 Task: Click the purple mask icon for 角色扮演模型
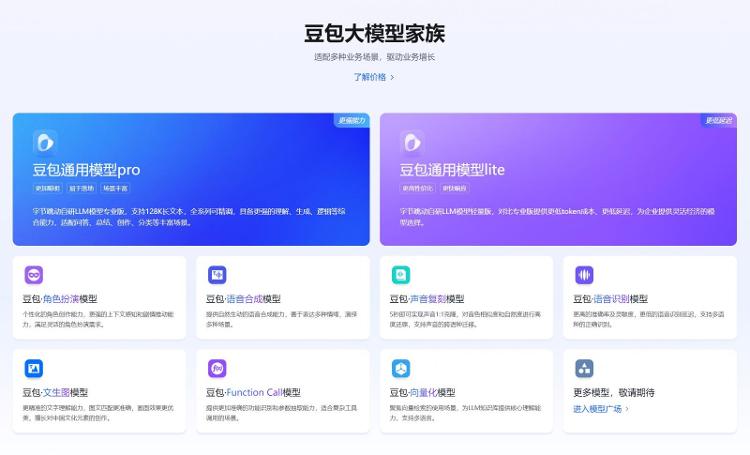click(x=33, y=275)
